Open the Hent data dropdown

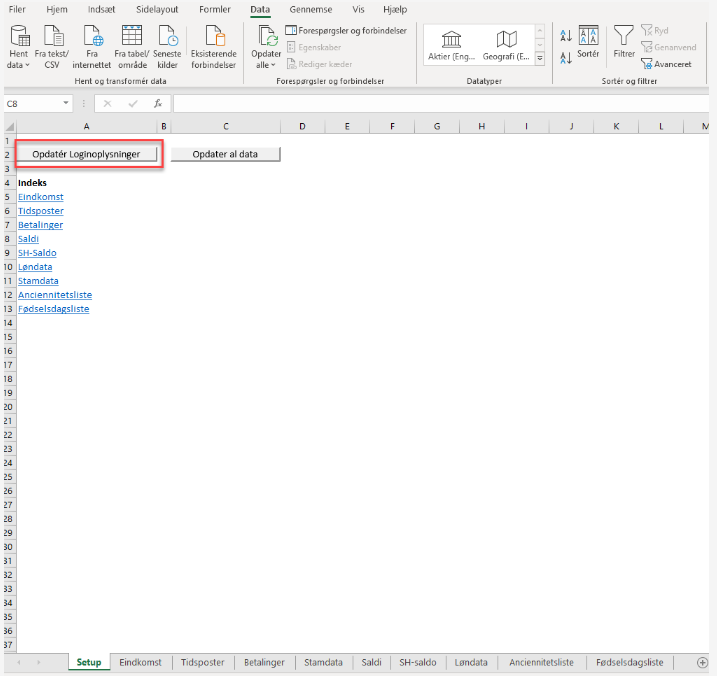(x=18, y=47)
